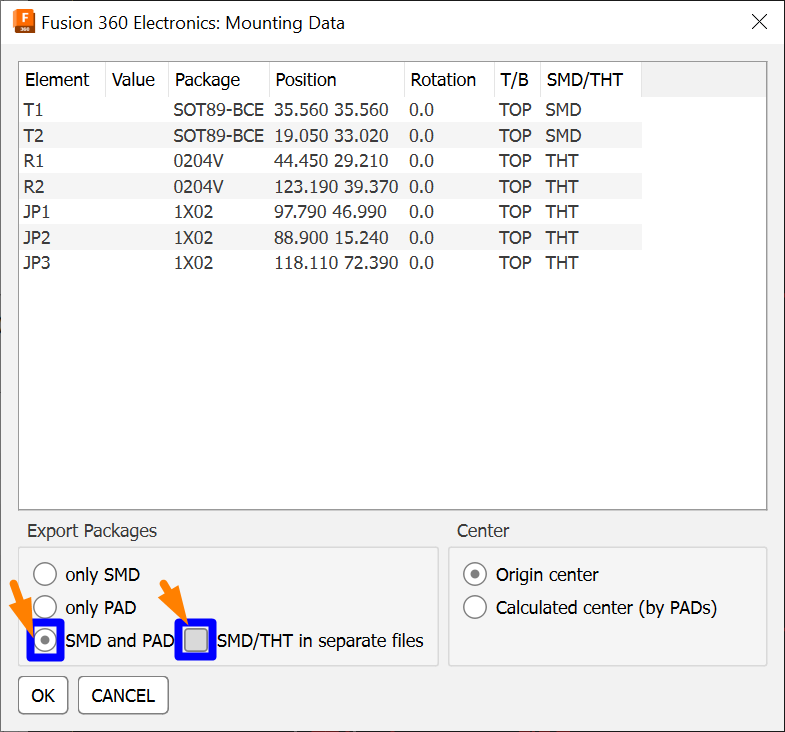Screen dimensions: 785x732
Task: Click TOP cell in JP2 row
Action: point(515,237)
